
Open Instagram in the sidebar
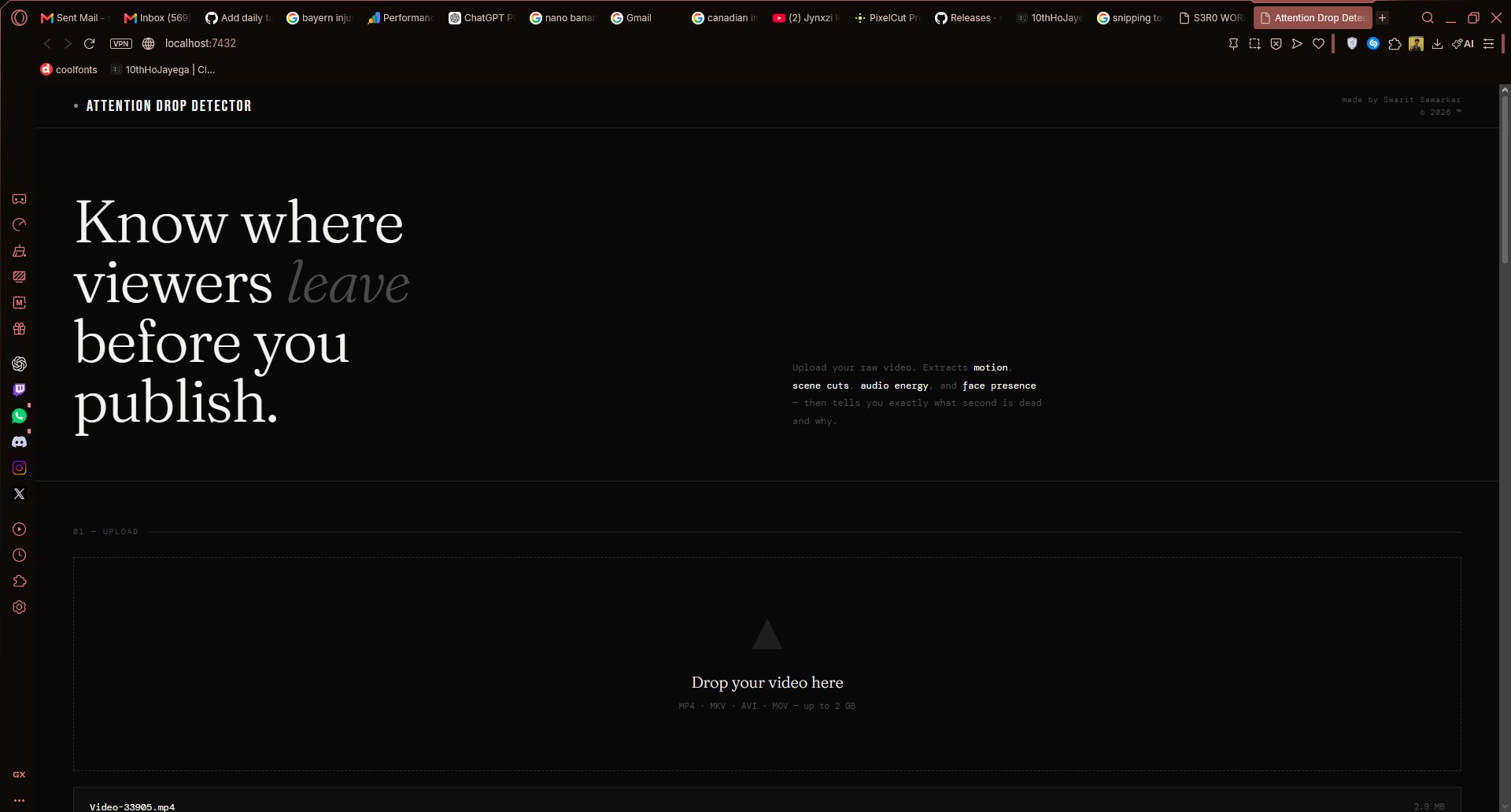point(20,467)
